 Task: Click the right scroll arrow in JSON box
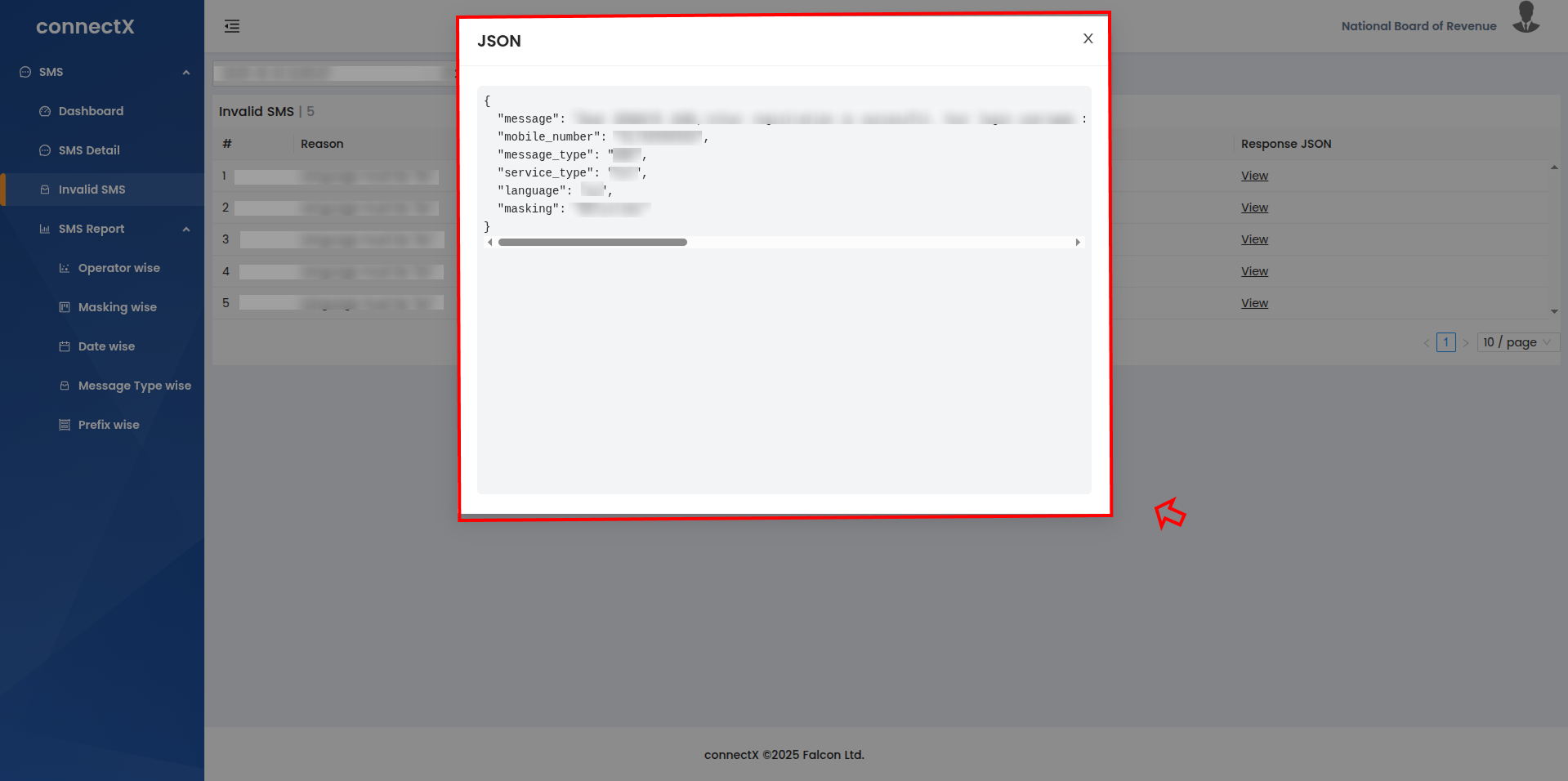click(1078, 243)
